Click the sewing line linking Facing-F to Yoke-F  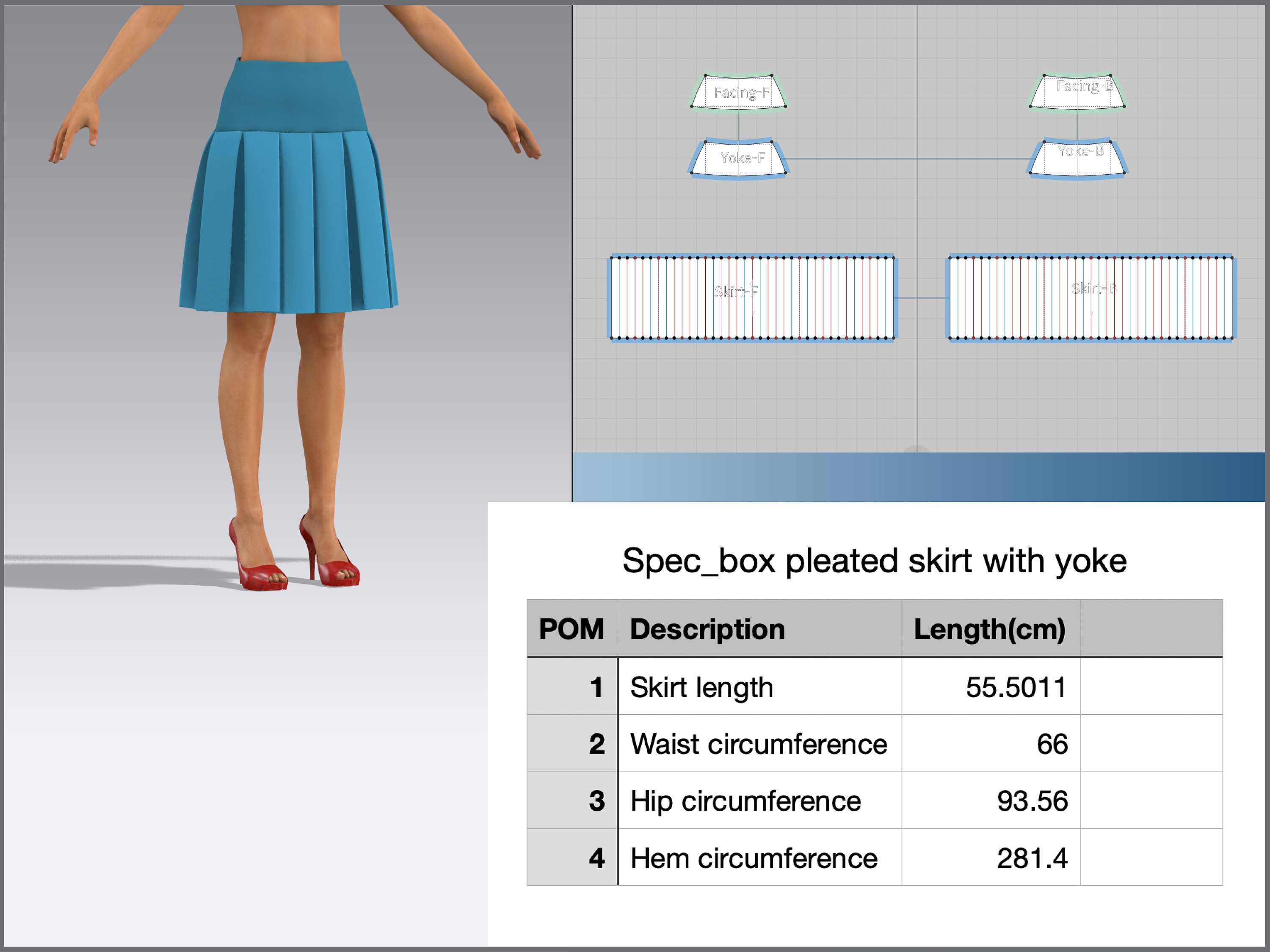[x=738, y=125]
